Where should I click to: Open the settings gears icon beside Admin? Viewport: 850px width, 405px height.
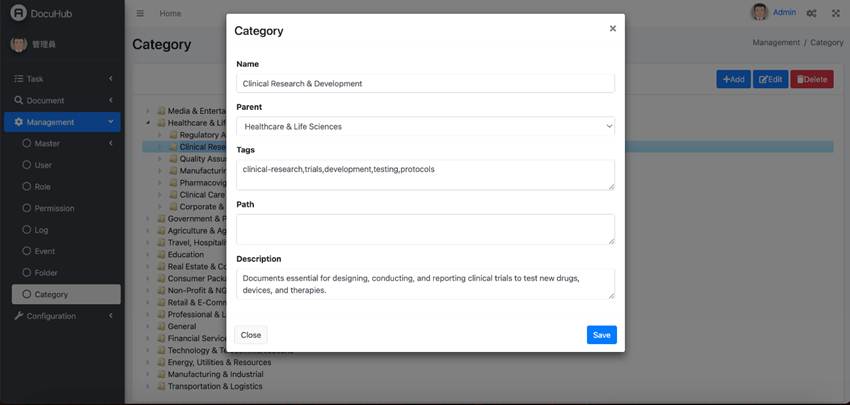tap(811, 13)
